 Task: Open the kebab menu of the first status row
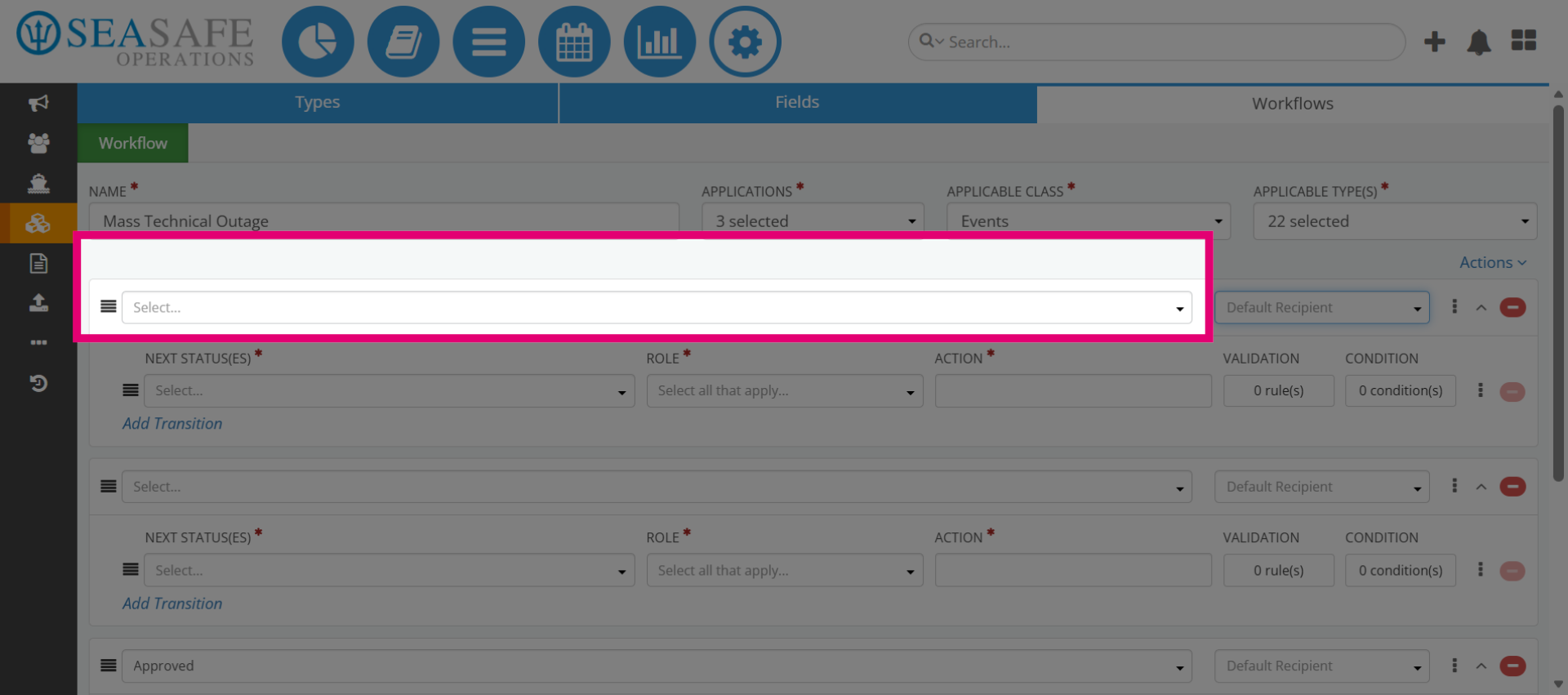coord(1454,307)
